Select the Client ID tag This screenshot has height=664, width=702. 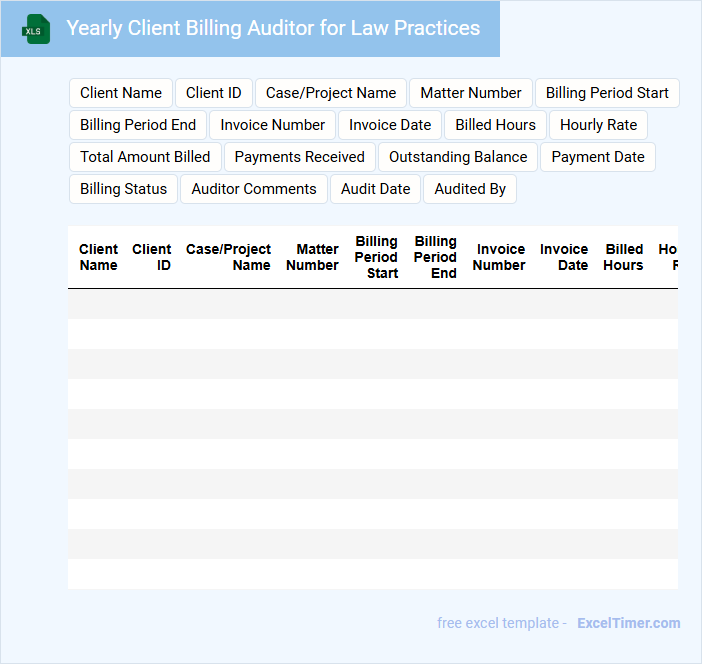pos(214,93)
